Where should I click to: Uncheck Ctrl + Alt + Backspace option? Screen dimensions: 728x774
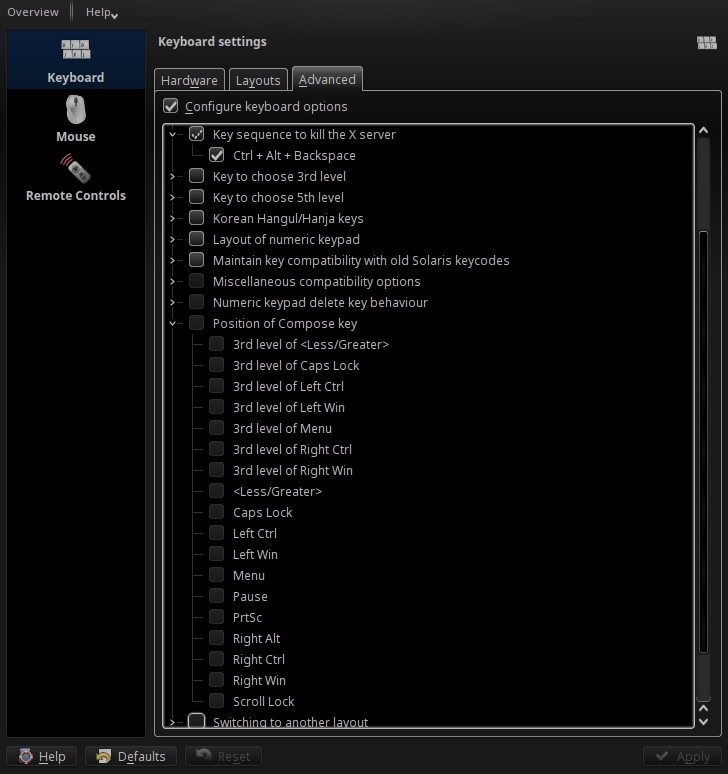pyautogui.click(x=217, y=155)
